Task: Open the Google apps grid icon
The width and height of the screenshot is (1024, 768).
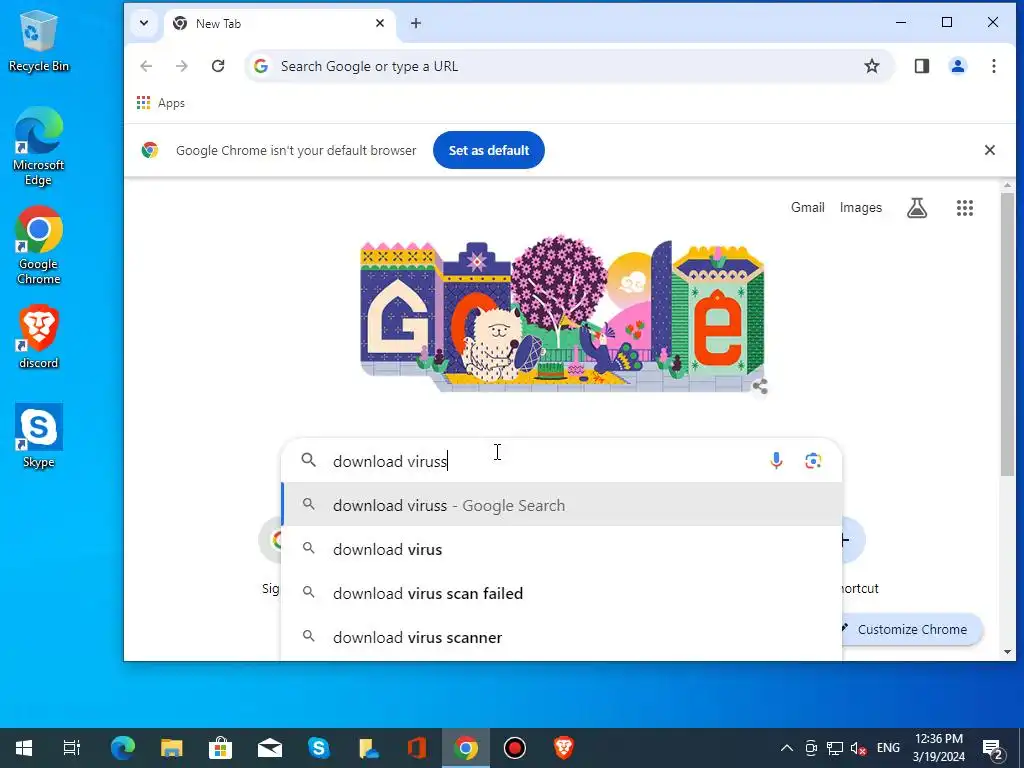Action: click(x=965, y=208)
